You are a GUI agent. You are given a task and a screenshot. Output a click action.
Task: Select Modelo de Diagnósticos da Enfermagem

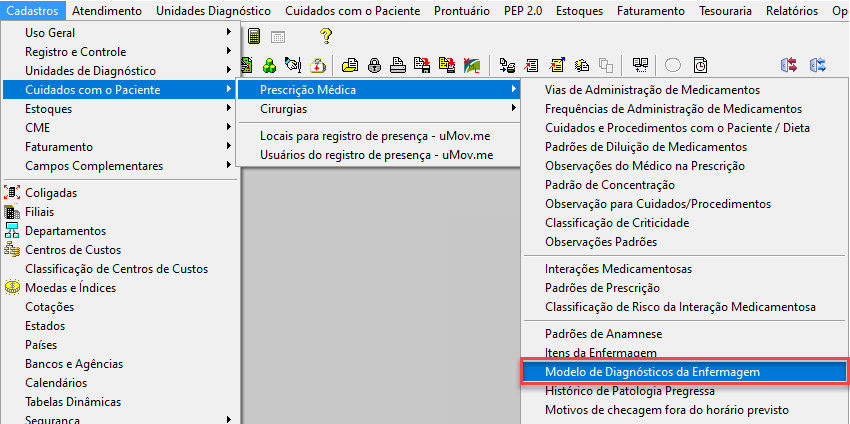pos(684,372)
